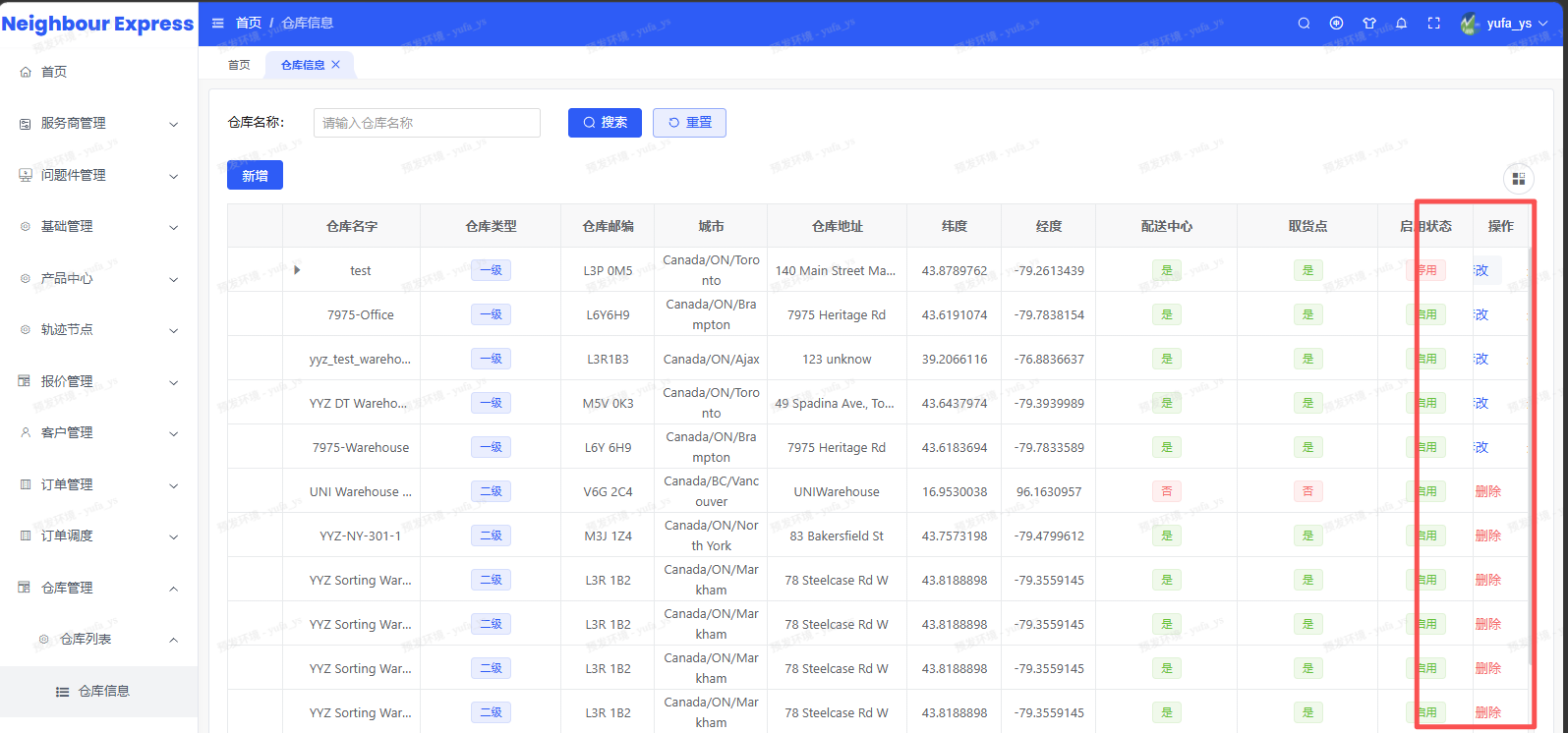
Task: Open the theme shirt icon in the header
Action: (1368, 24)
